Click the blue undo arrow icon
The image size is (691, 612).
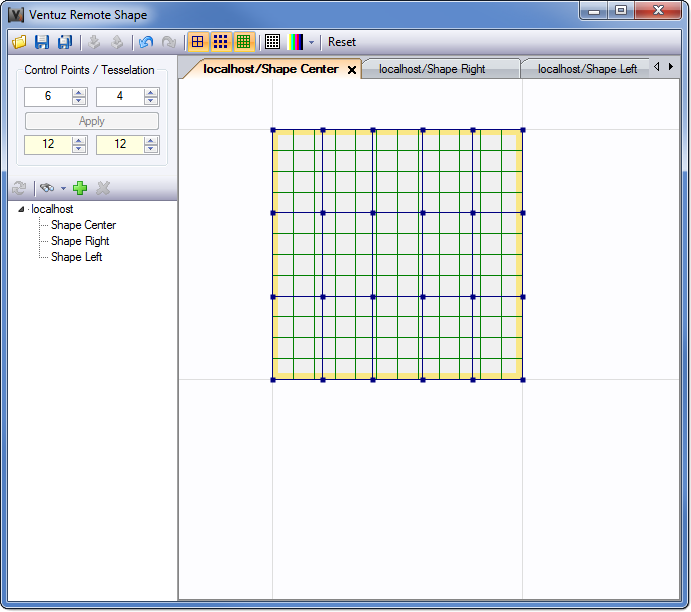[x=146, y=42]
